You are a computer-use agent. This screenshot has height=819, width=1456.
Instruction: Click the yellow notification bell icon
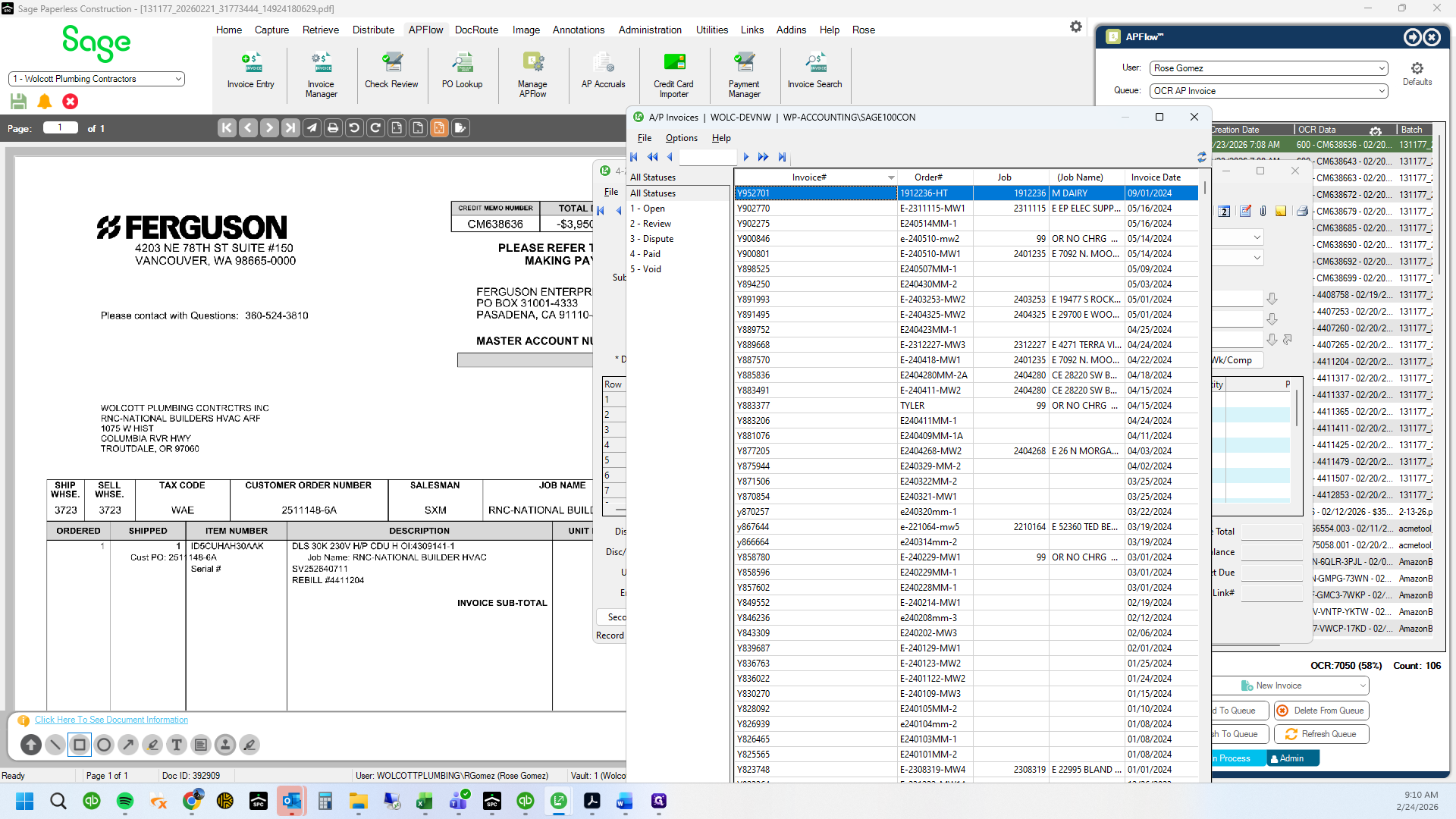(45, 101)
